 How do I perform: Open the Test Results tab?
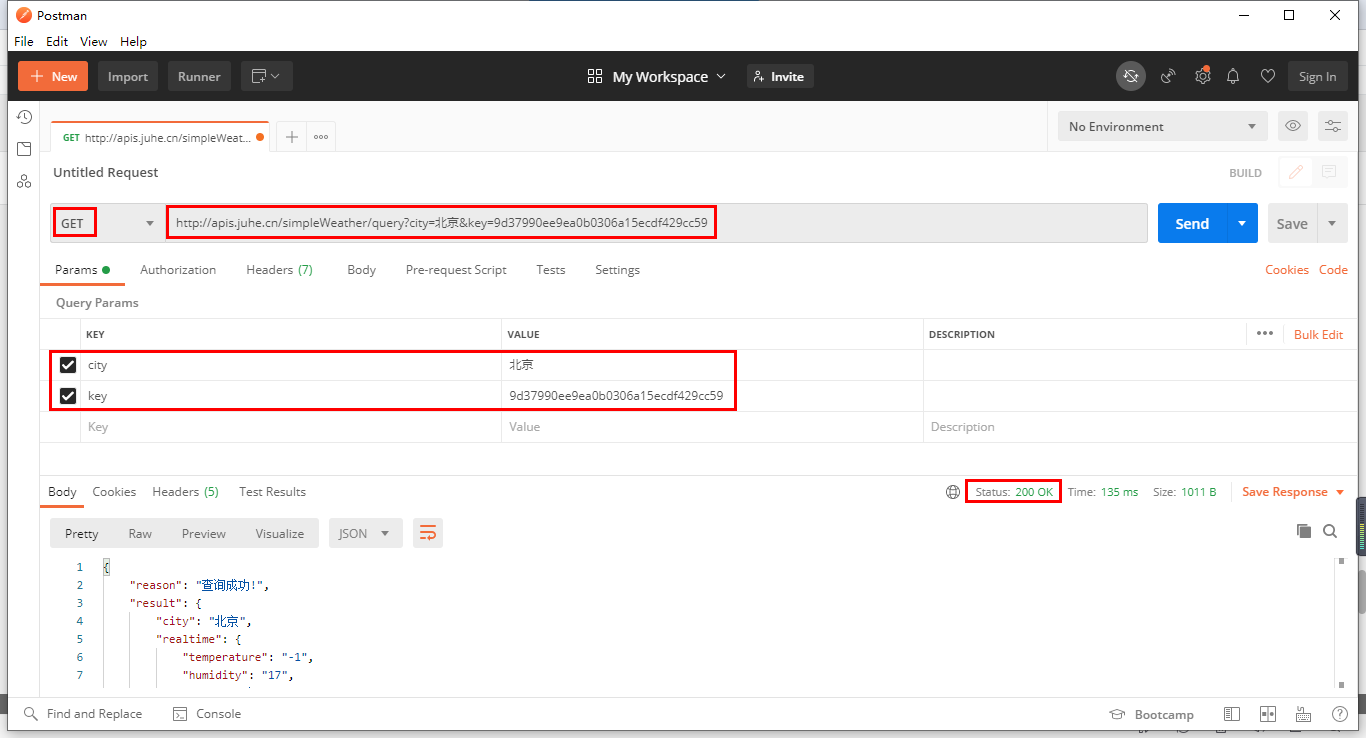[x=272, y=492]
